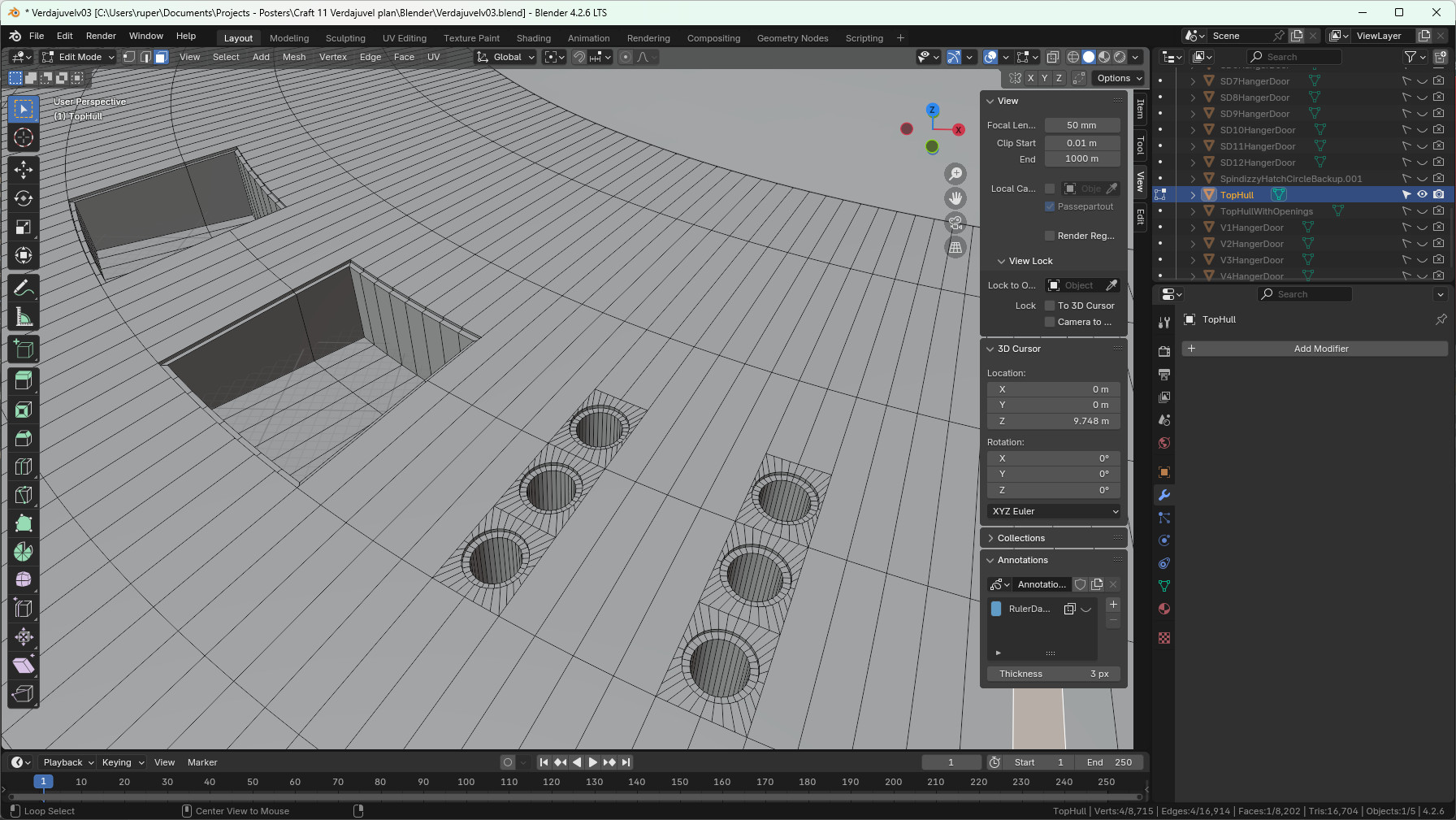Hide TopHull using its eye icon
Image resolution: width=1456 pixels, height=820 pixels.
pyautogui.click(x=1422, y=194)
